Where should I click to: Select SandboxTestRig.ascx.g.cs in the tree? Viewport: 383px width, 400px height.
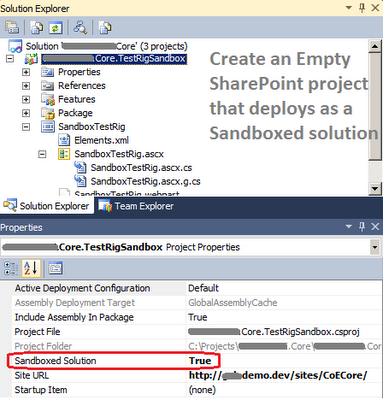(x=145, y=181)
